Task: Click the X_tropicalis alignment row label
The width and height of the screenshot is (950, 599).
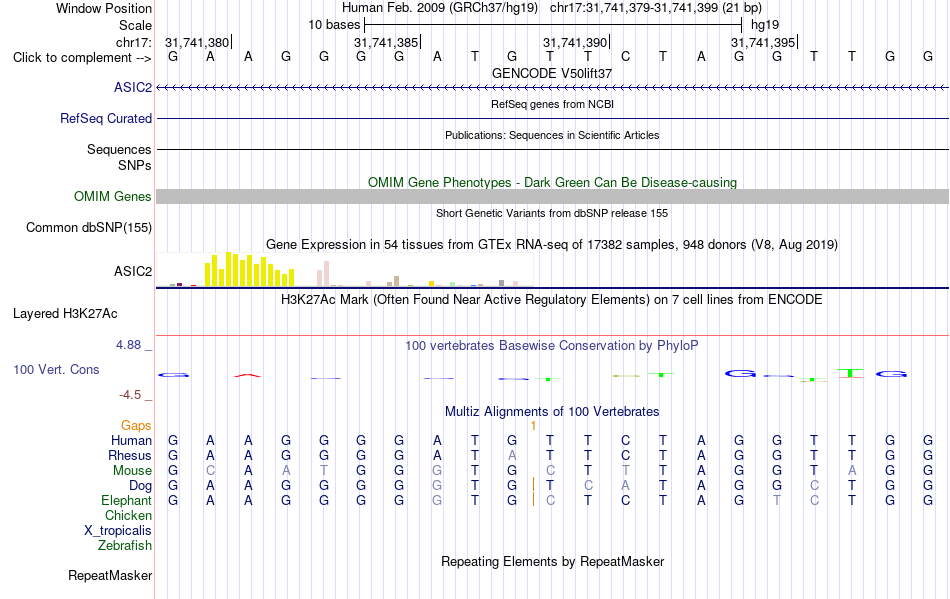Action: tap(118, 531)
